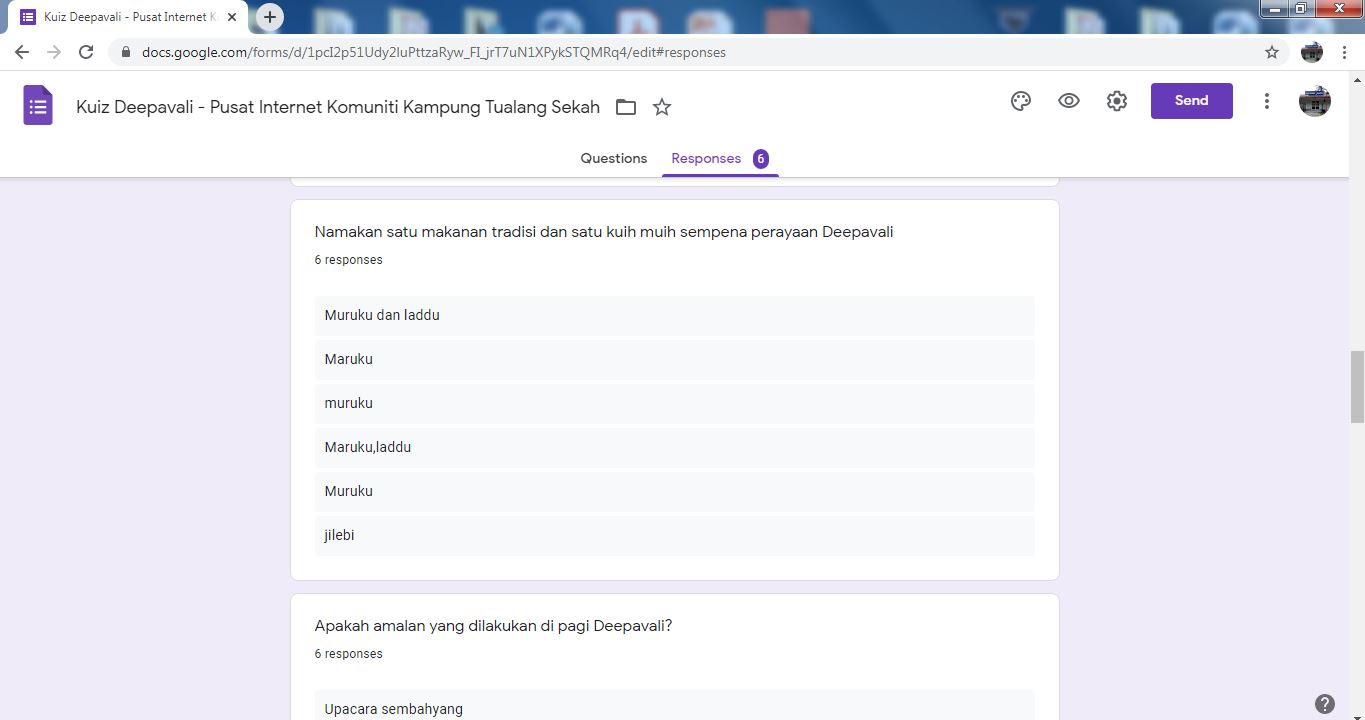This screenshot has height=720, width=1365.
Task: Star the Kuiz Deepavali form
Action: tap(662, 107)
